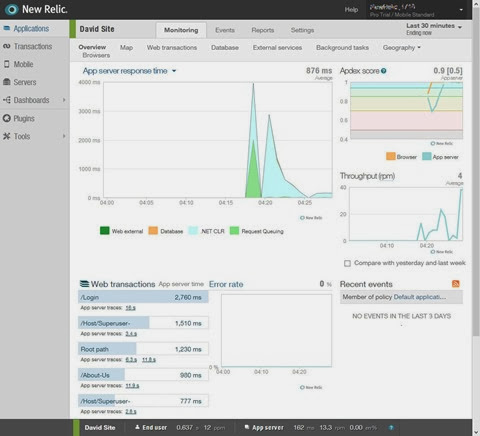Click the Apdex score chart
The height and width of the screenshot is (436, 480).
(406, 110)
